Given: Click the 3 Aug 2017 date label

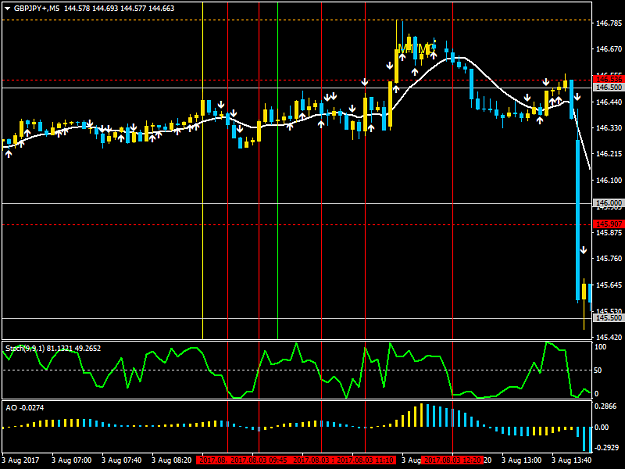Looking at the screenshot, I should tap(21, 460).
